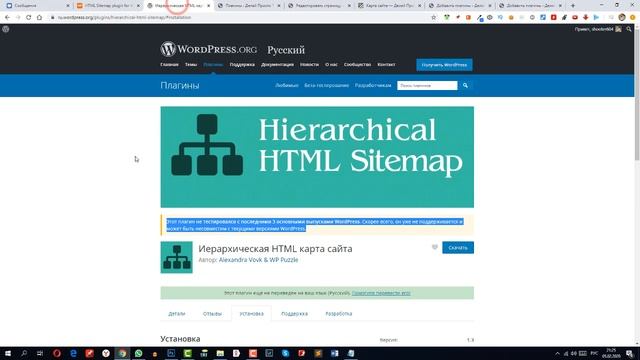Open the Детали plugin tab
640x360 pixels.
click(x=177, y=313)
